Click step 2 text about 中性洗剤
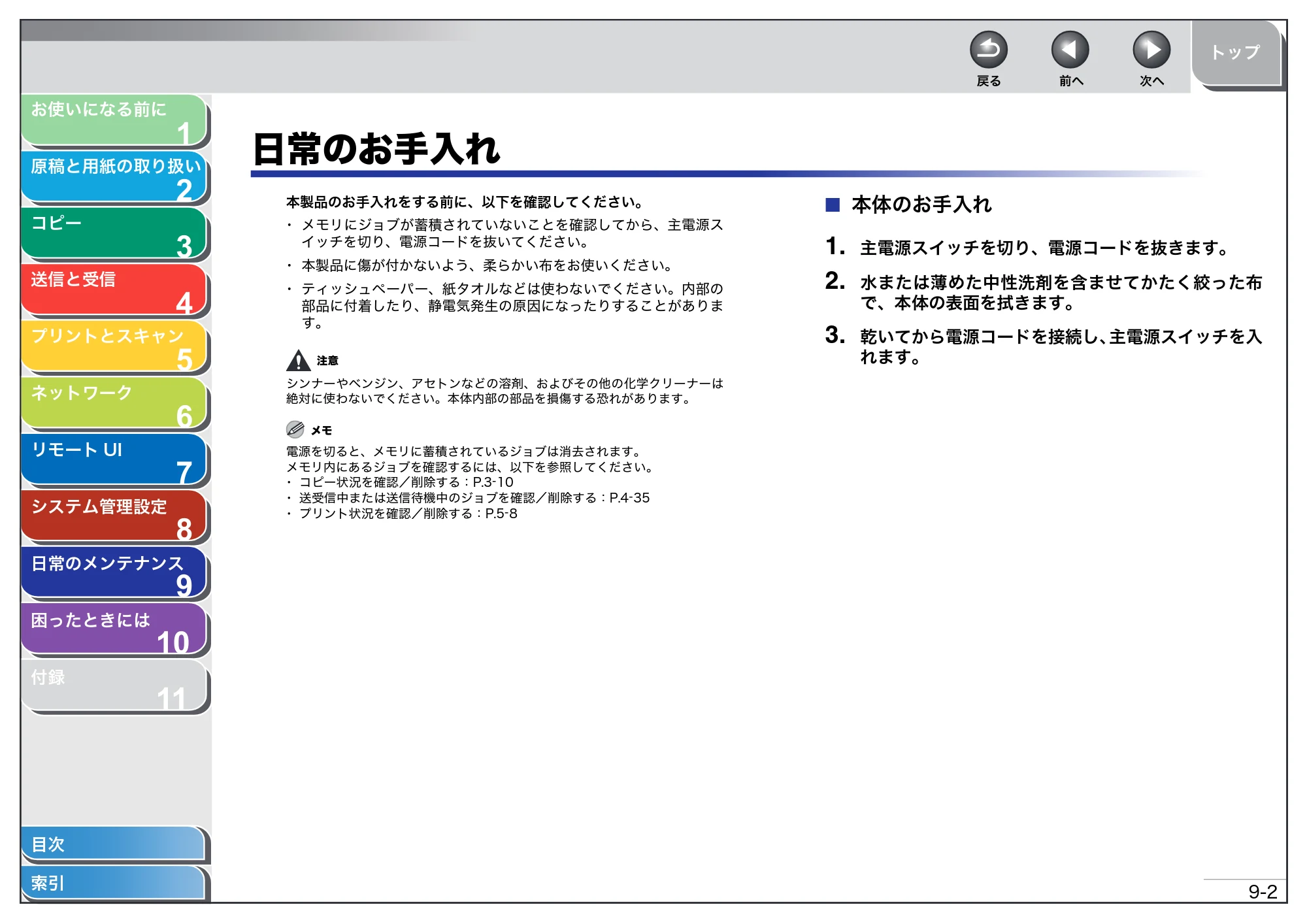The image size is (1307, 924). pos(1061,292)
